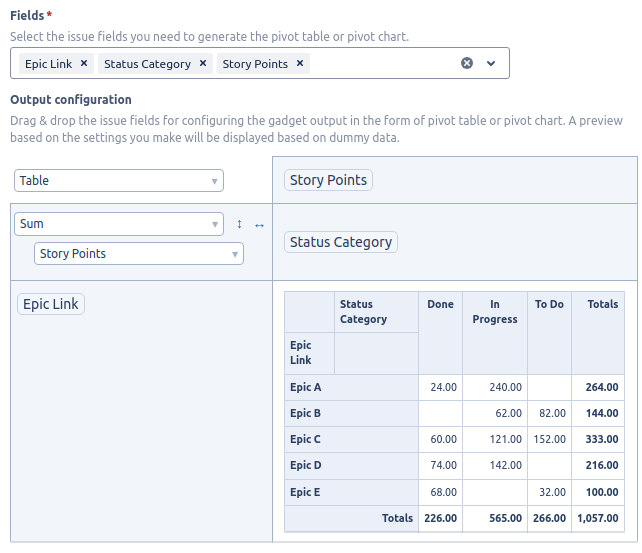
Task: Click the 216.00 total for Epic D
Action: pos(598,465)
